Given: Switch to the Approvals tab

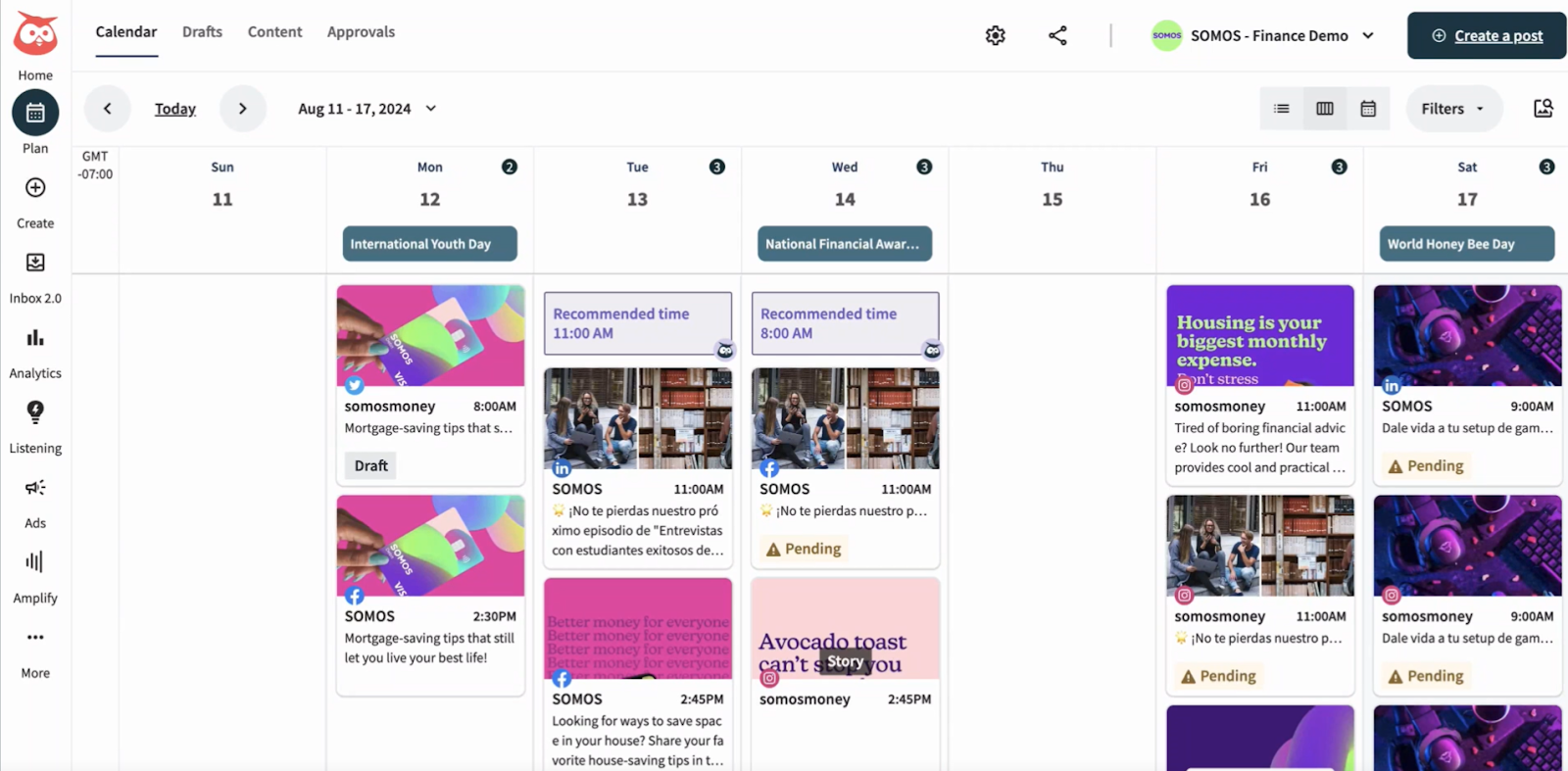Looking at the screenshot, I should click(x=361, y=31).
